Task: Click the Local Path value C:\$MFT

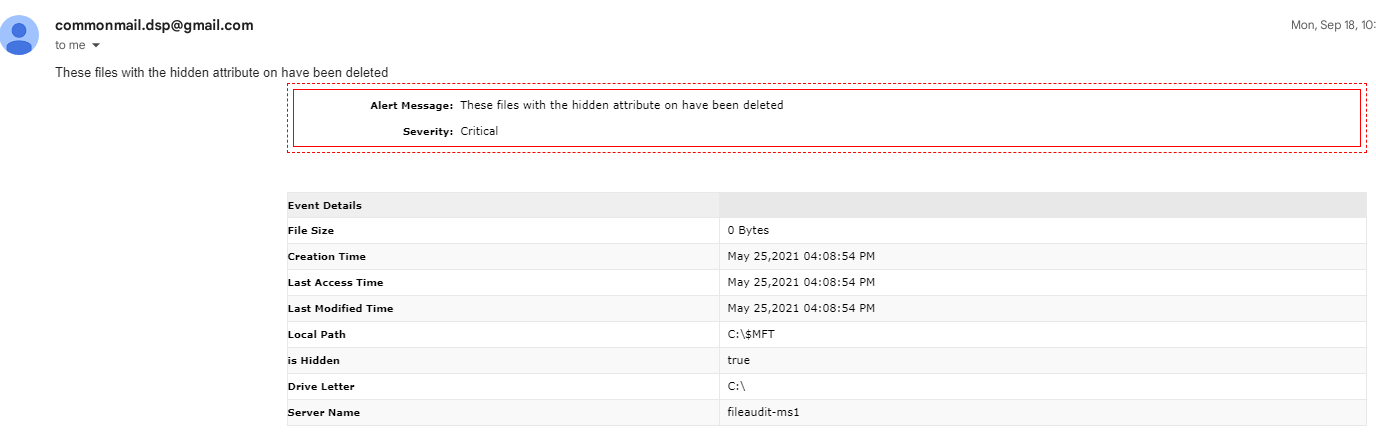Action: click(x=751, y=334)
